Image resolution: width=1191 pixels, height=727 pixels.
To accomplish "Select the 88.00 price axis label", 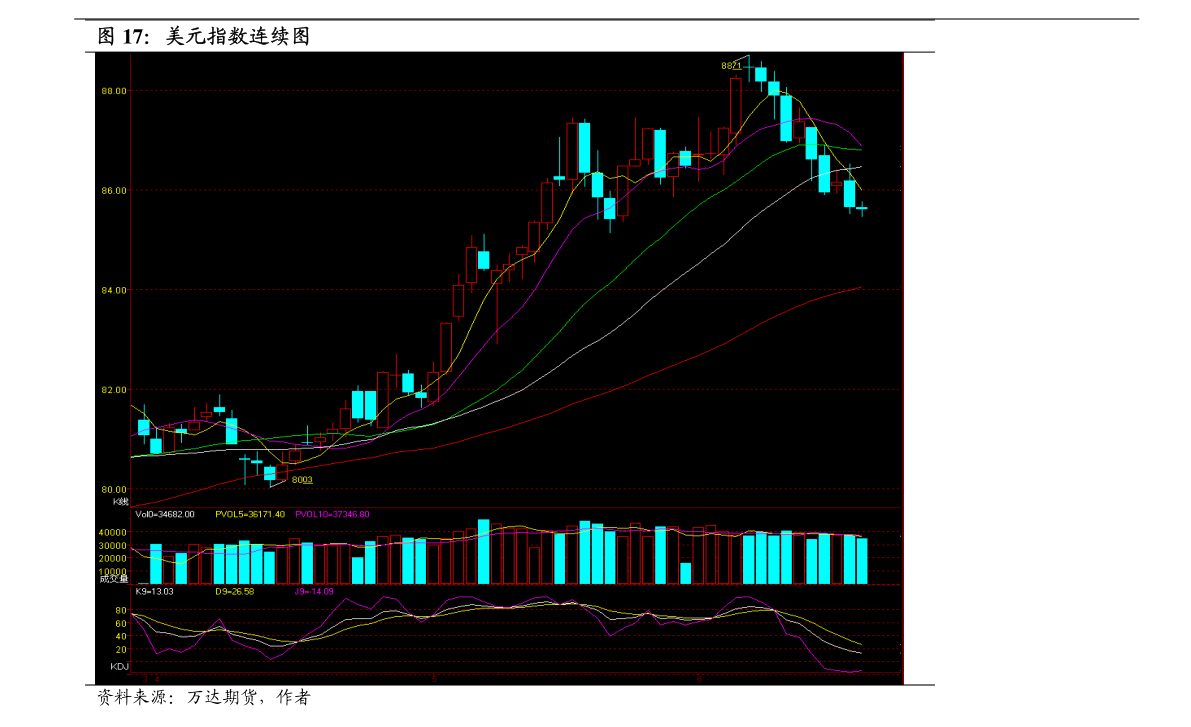I will (x=114, y=91).
